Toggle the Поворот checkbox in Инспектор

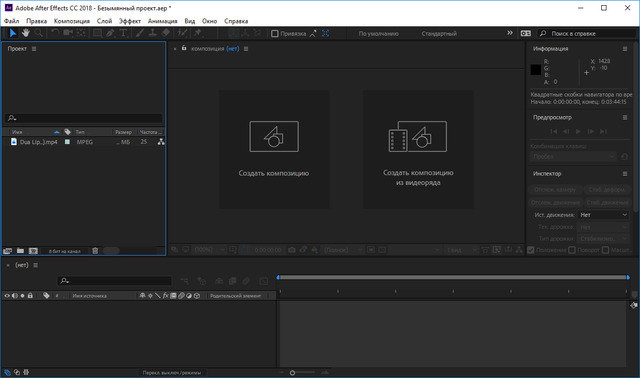pos(572,250)
